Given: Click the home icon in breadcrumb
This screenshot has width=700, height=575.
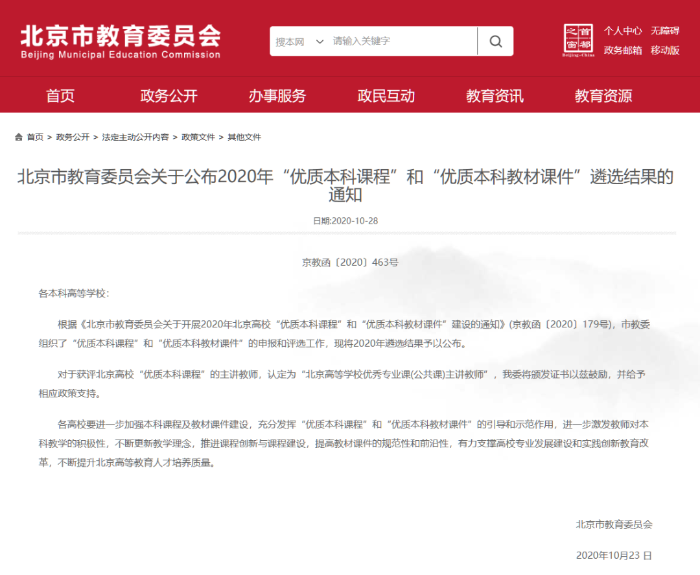Looking at the screenshot, I should click(18, 137).
